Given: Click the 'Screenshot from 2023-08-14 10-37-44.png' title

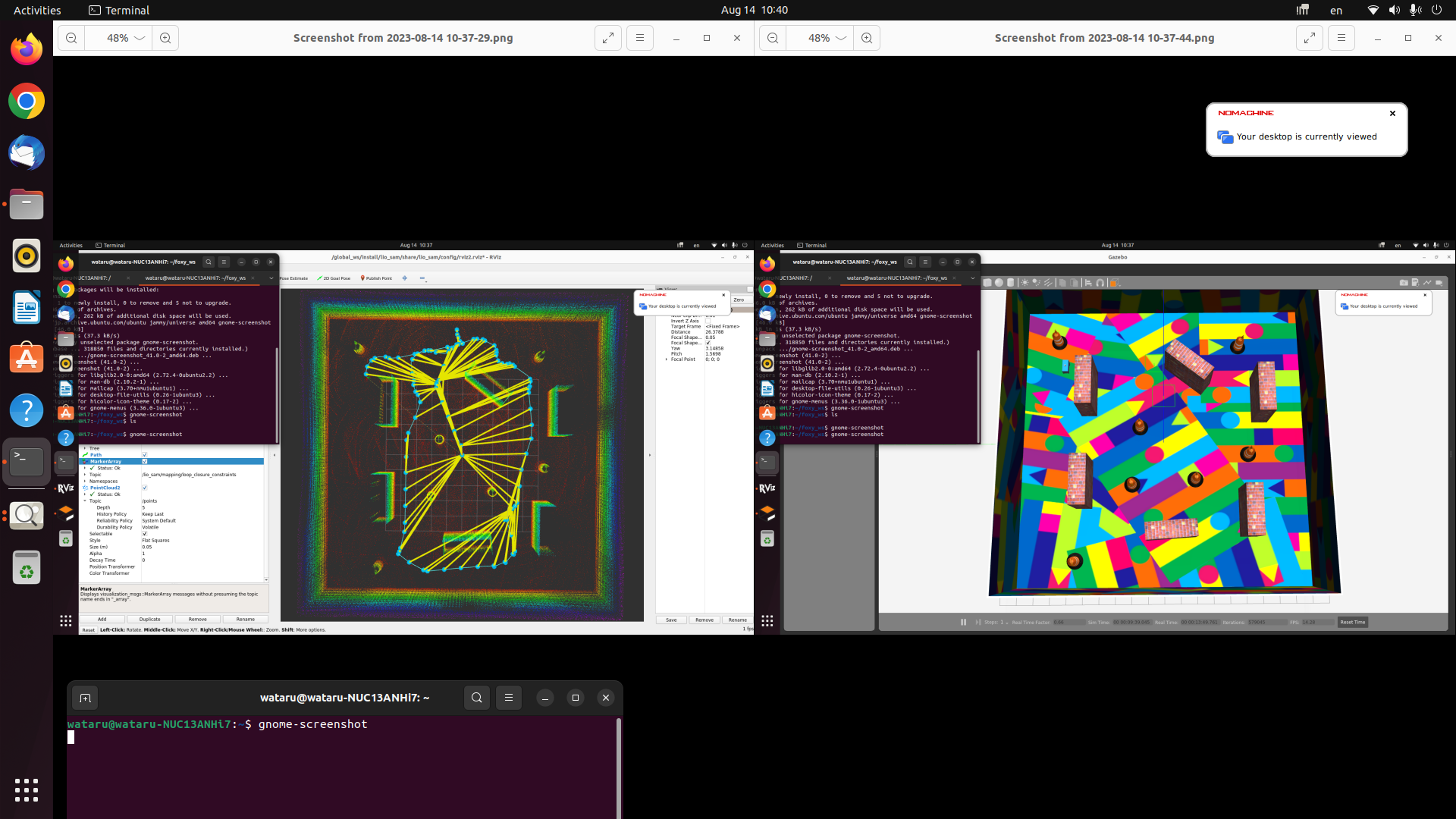Looking at the screenshot, I should [1104, 38].
